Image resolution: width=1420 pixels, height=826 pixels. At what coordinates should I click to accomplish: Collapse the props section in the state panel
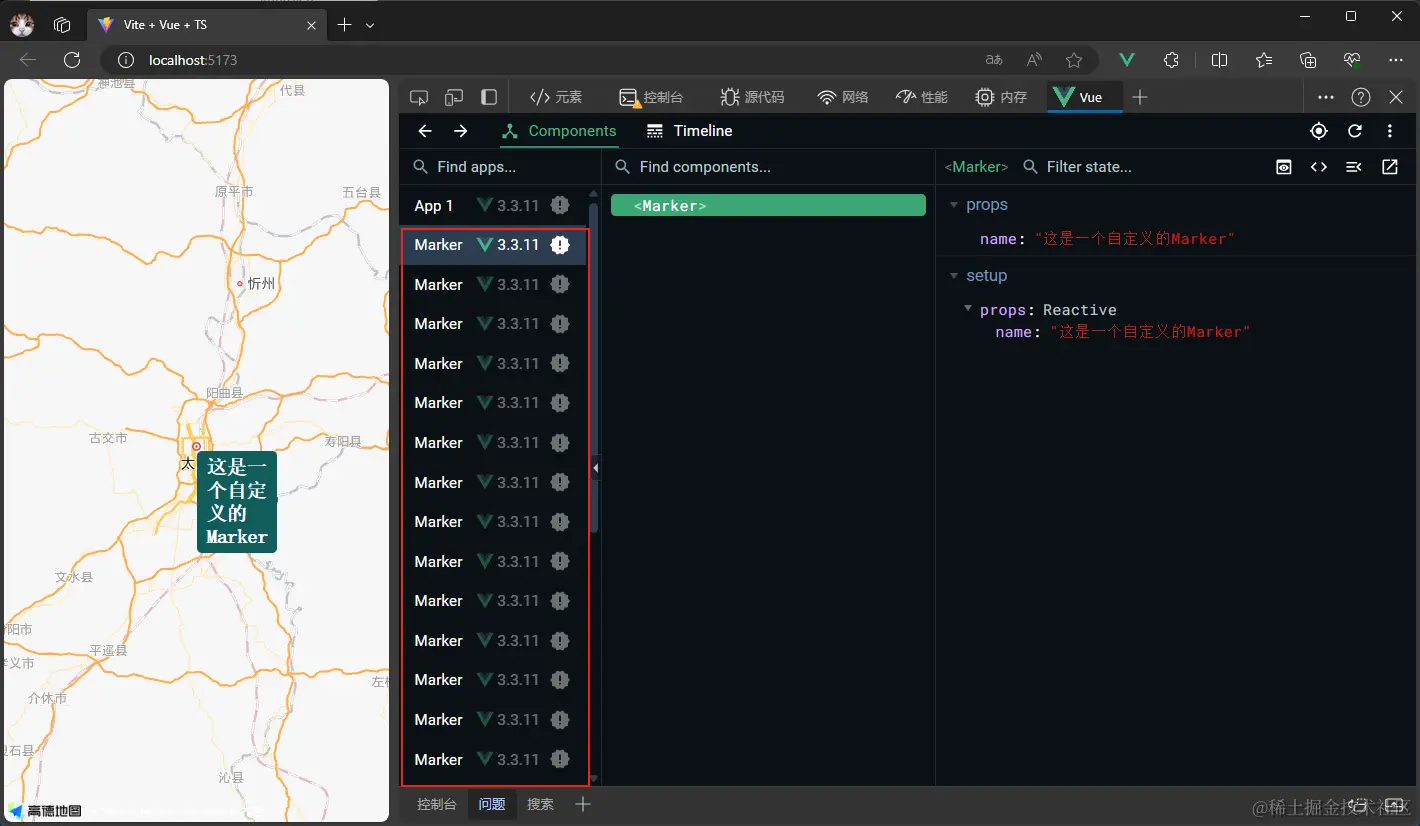tap(953, 204)
